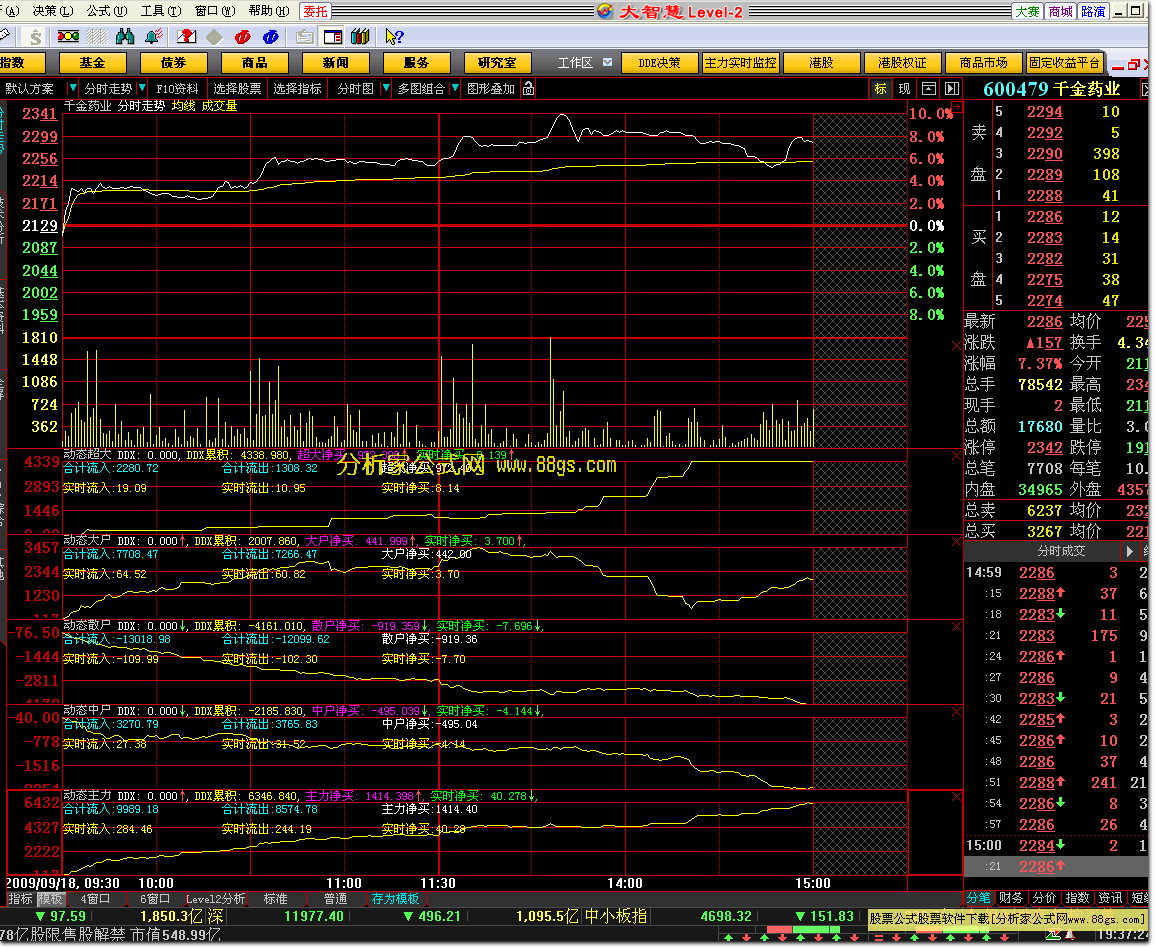This screenshot has height=948, width=1155.
Task: Open the 港股权证 tab
Action: pyautogui.click(x=902, y=63)
